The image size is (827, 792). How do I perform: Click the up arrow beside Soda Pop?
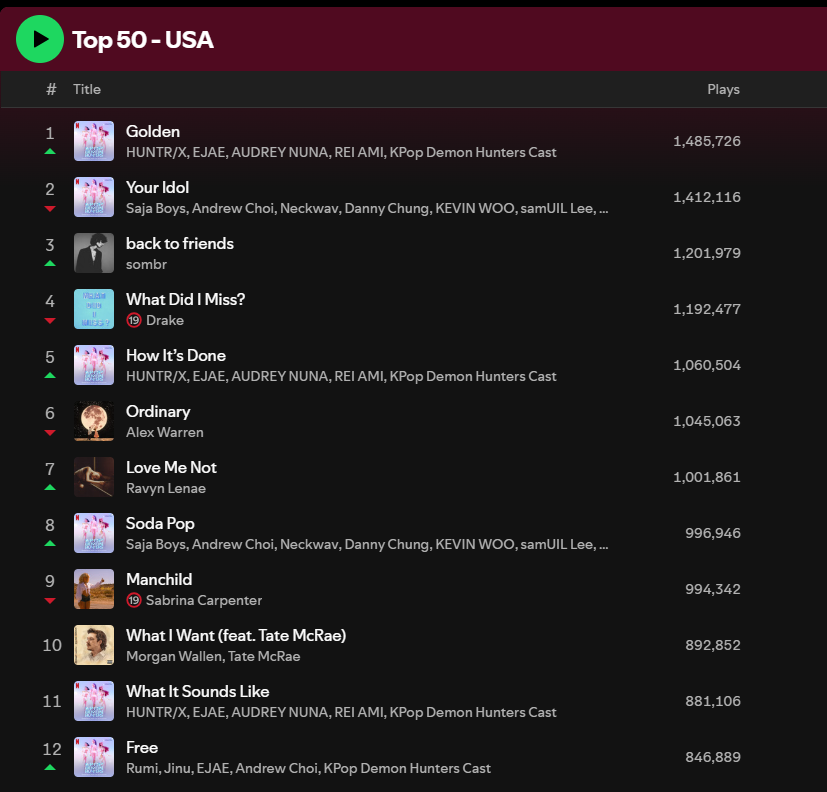(x=49, y=543)
